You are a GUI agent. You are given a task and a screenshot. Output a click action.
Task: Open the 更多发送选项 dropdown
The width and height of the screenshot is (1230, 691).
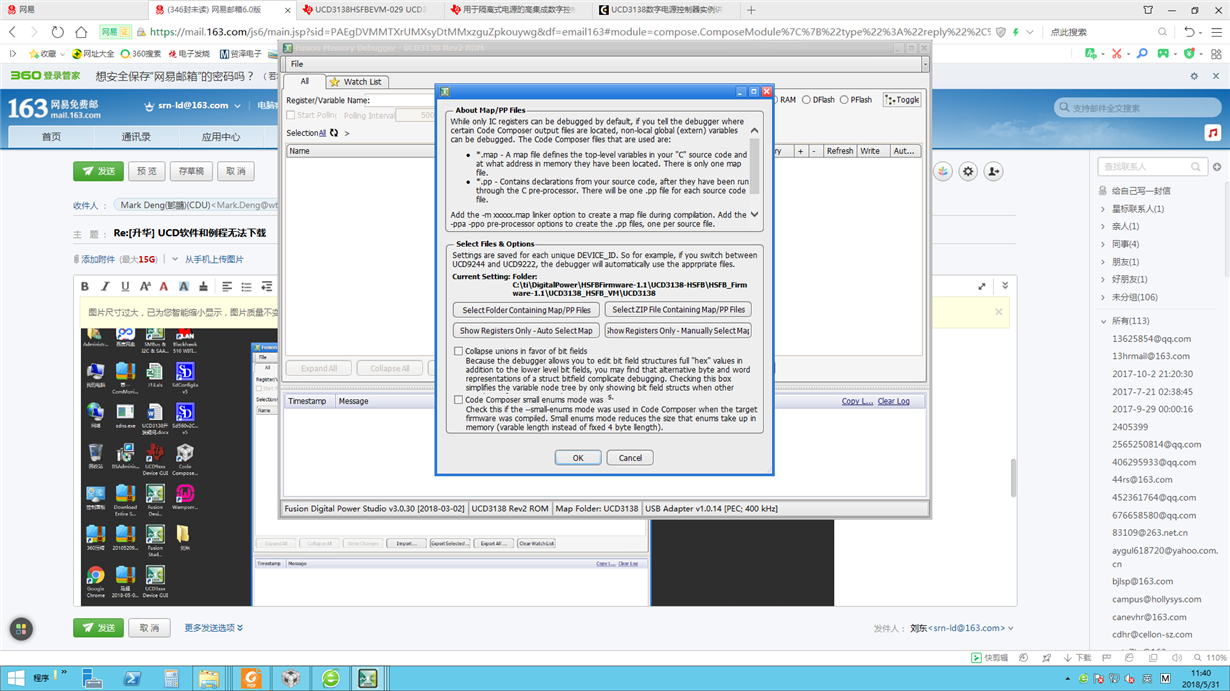[x=214, y=628]
